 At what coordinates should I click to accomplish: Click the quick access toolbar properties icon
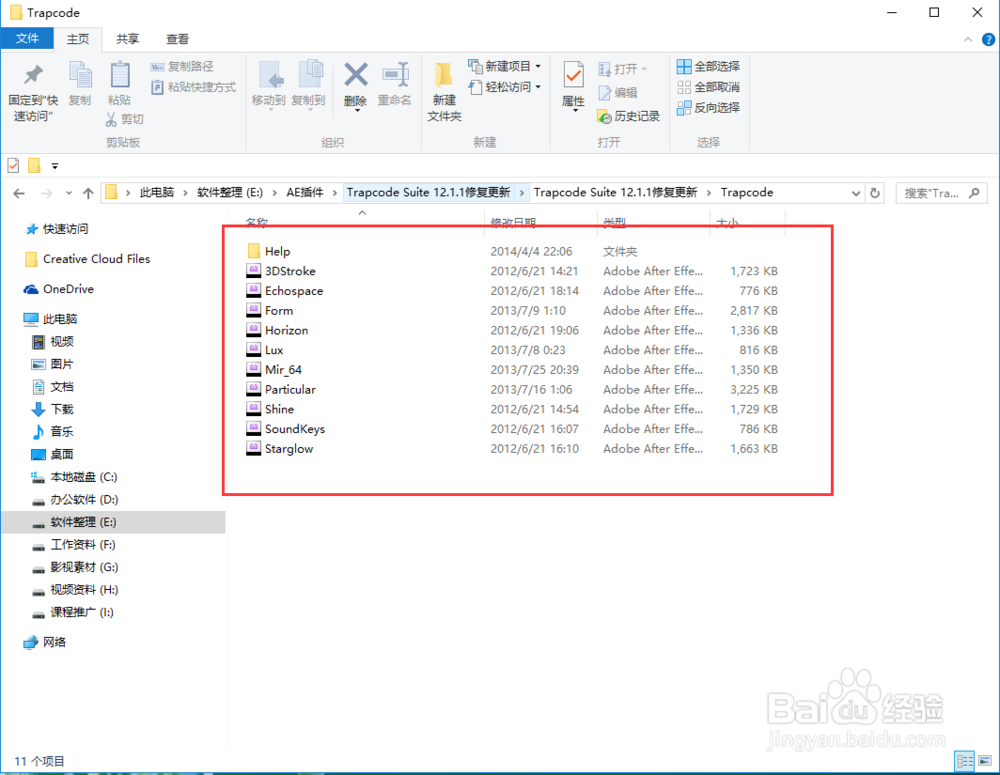point(13,166)
